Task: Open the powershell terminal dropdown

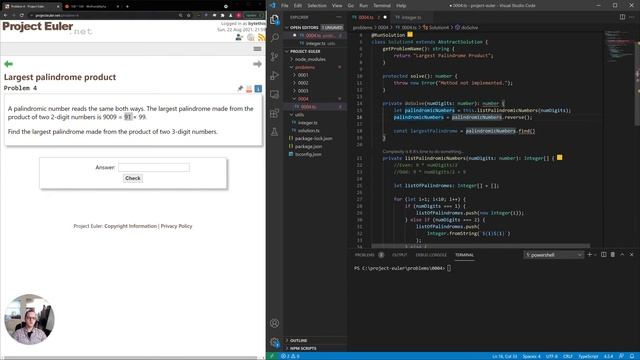Action: [553, 255]
